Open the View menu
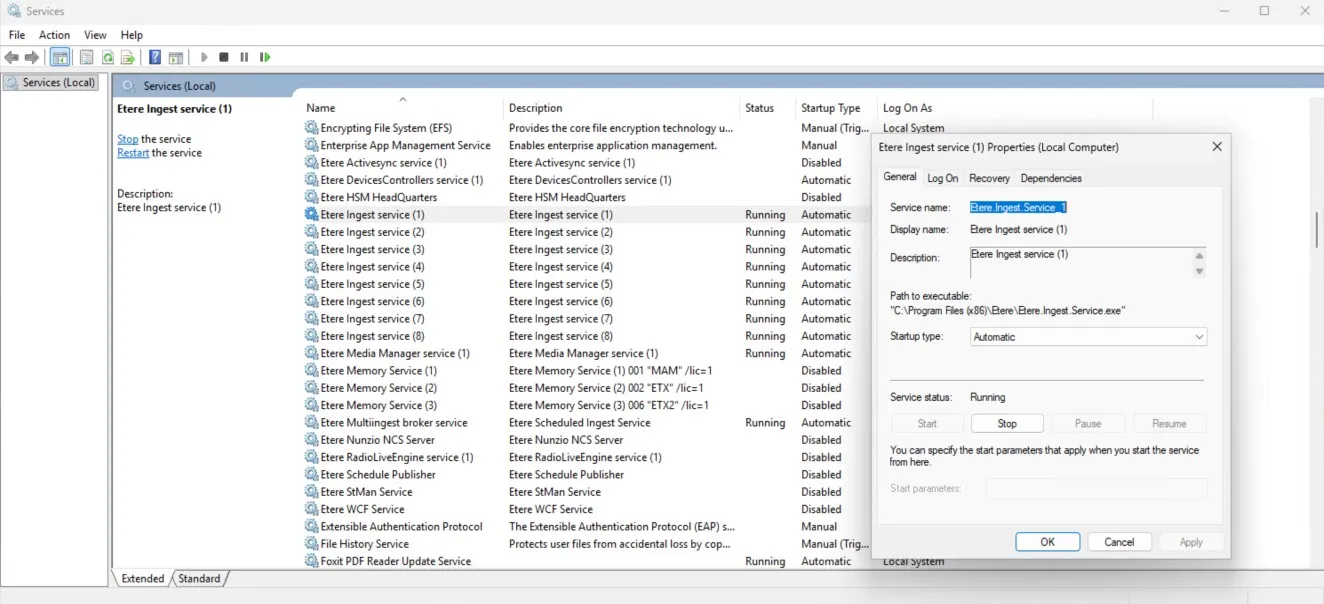 95,35
